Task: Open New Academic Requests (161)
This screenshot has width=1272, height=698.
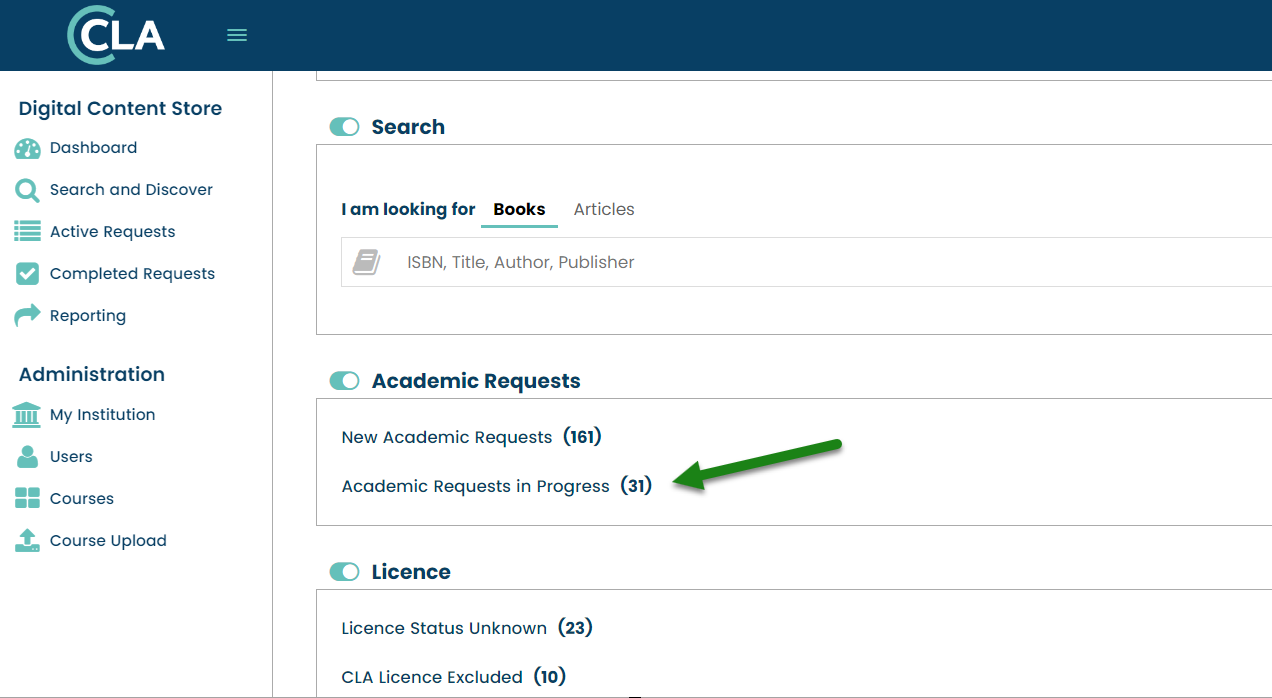Action: pos(471,437)
